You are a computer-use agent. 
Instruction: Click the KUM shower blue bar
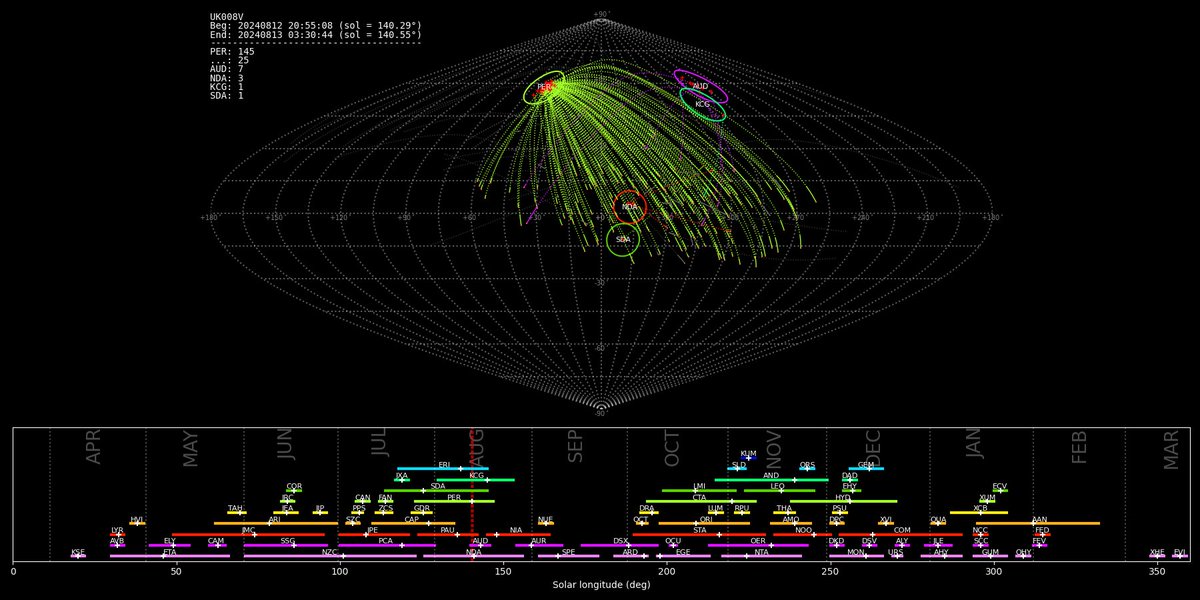point(748,457)
